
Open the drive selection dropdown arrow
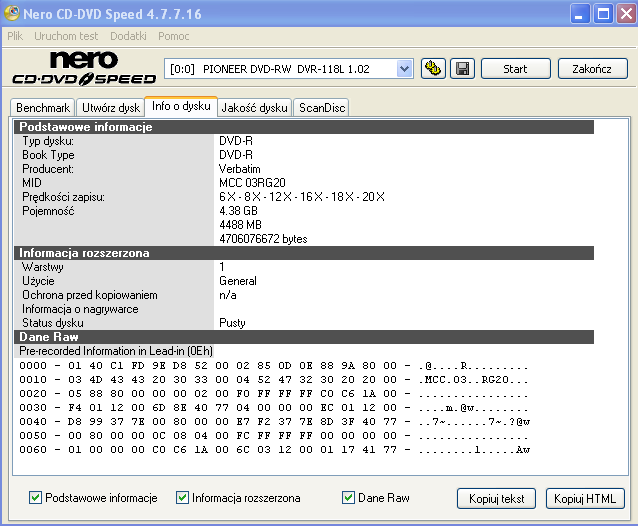point(404,69)
